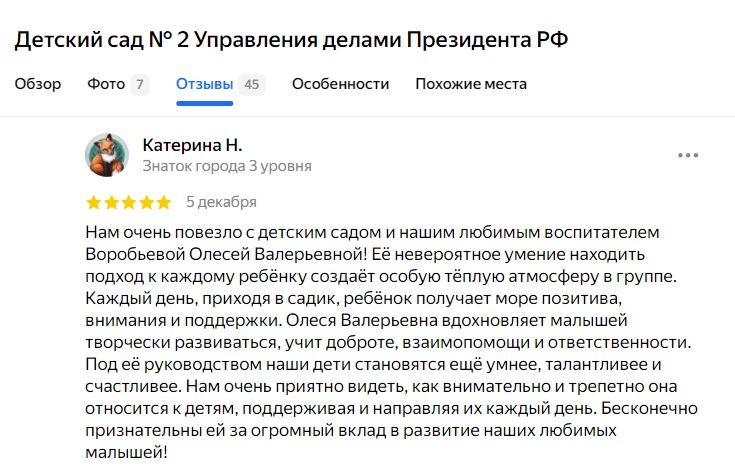This screenshot has height=468, width=735.
Task: Click the Знаток города 3 уровня label
Action: click(227, 166)
